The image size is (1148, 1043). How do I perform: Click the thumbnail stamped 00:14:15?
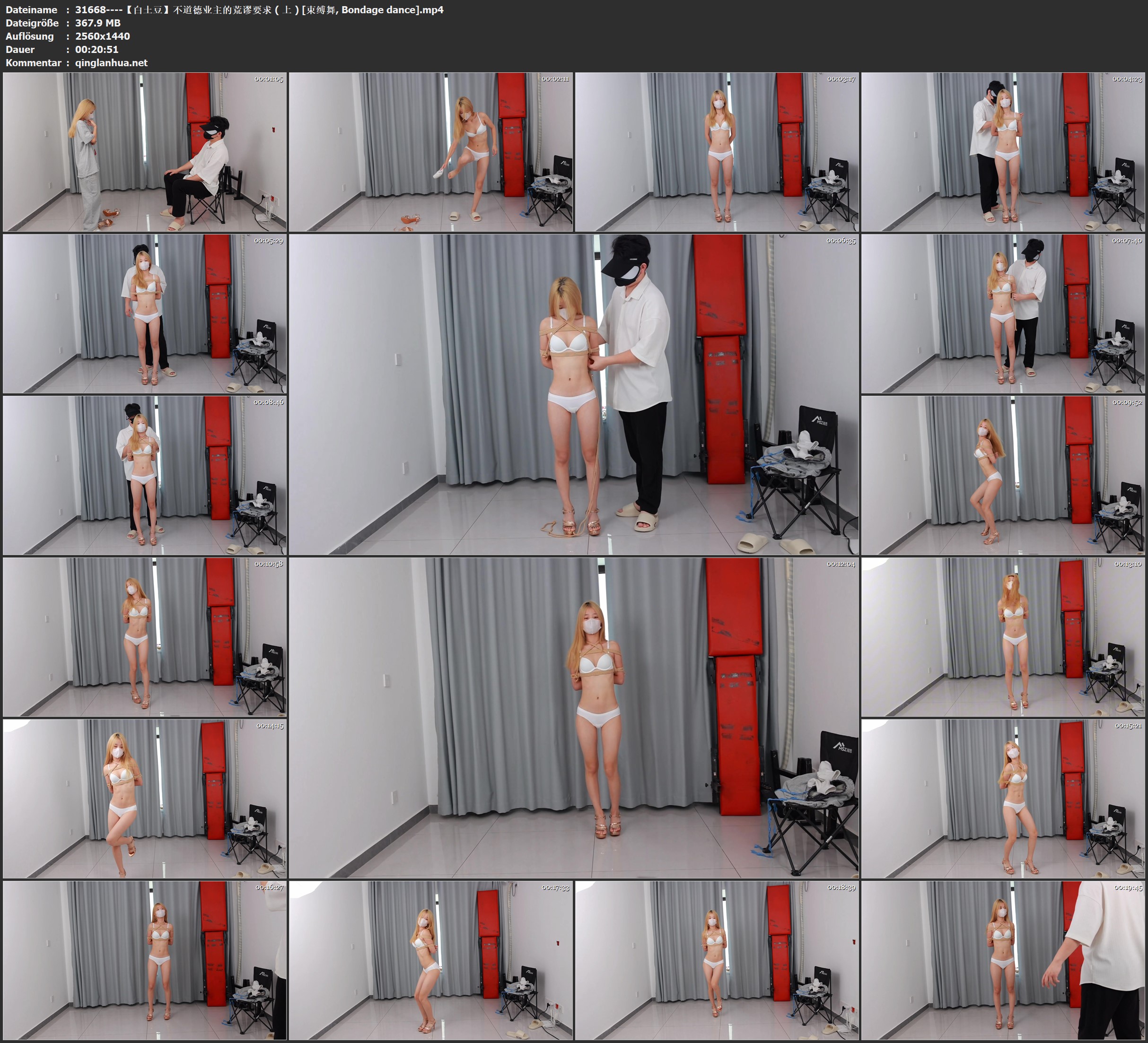click(x=145, y=799)
